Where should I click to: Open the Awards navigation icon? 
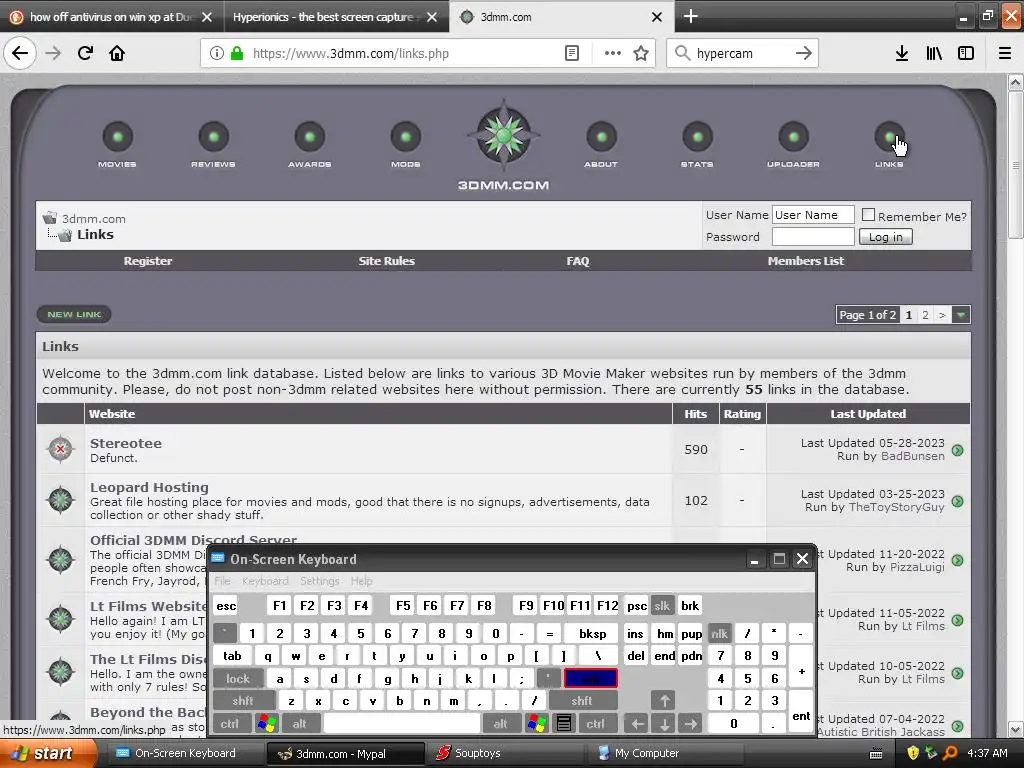coord(310,137)
